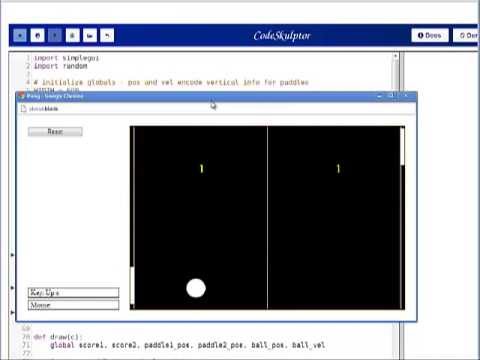Image resolution: width=480 pixels, height=360 pixels.
Task: Click the white ball on Pong canvas
Action: point(196,288)
